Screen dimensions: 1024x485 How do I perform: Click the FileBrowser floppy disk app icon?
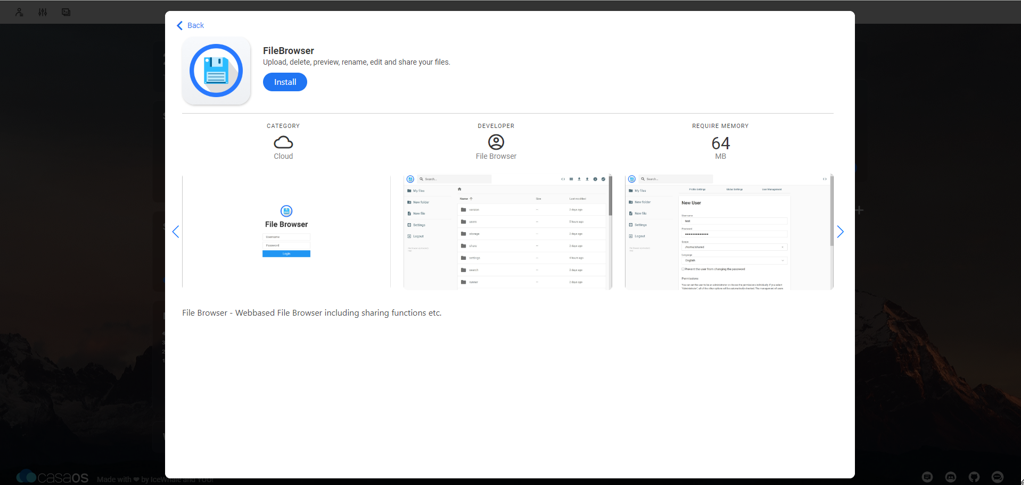[x=216, y=70]
